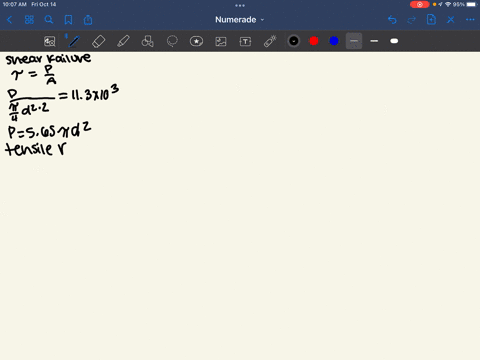Open the elements star tool
The width and height of the screenshot is (480, 360).
click(196, 41)
